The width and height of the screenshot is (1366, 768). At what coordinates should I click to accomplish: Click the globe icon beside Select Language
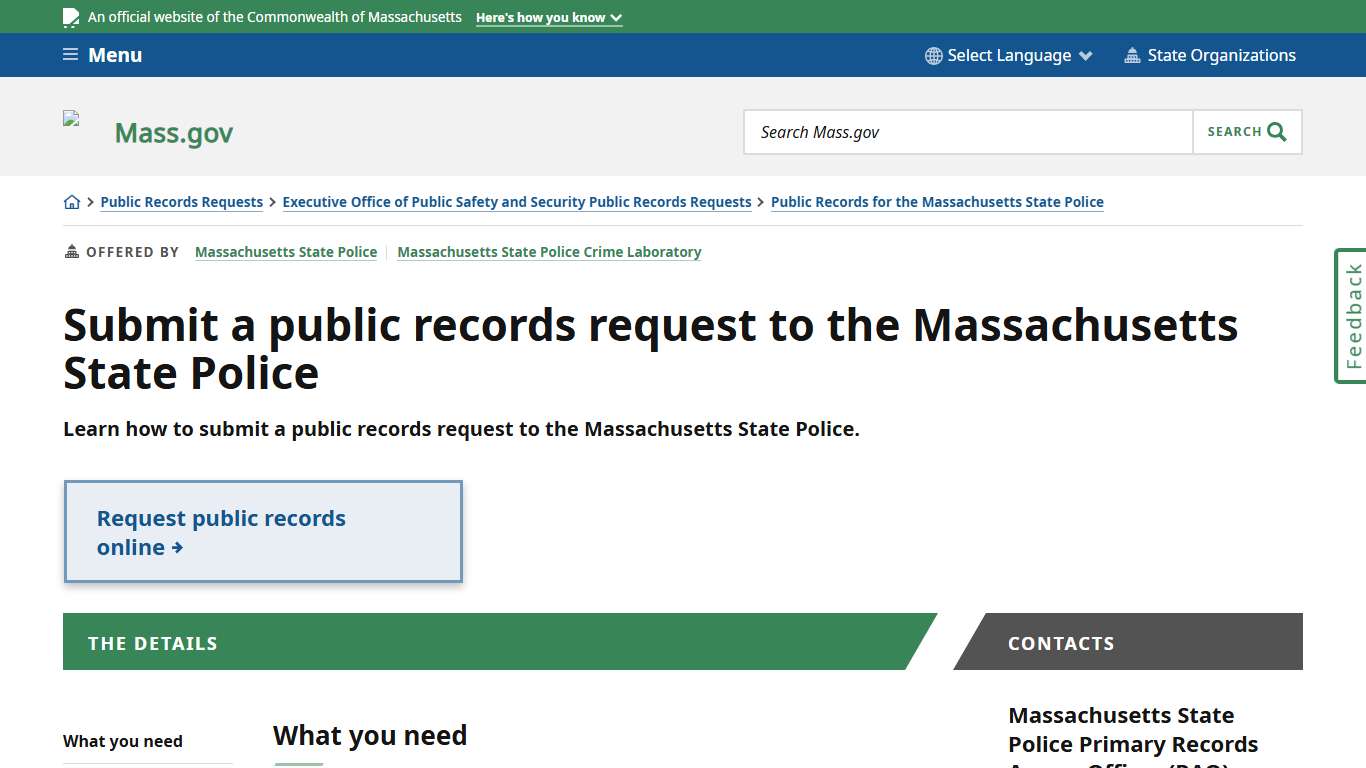click(933, 55)
